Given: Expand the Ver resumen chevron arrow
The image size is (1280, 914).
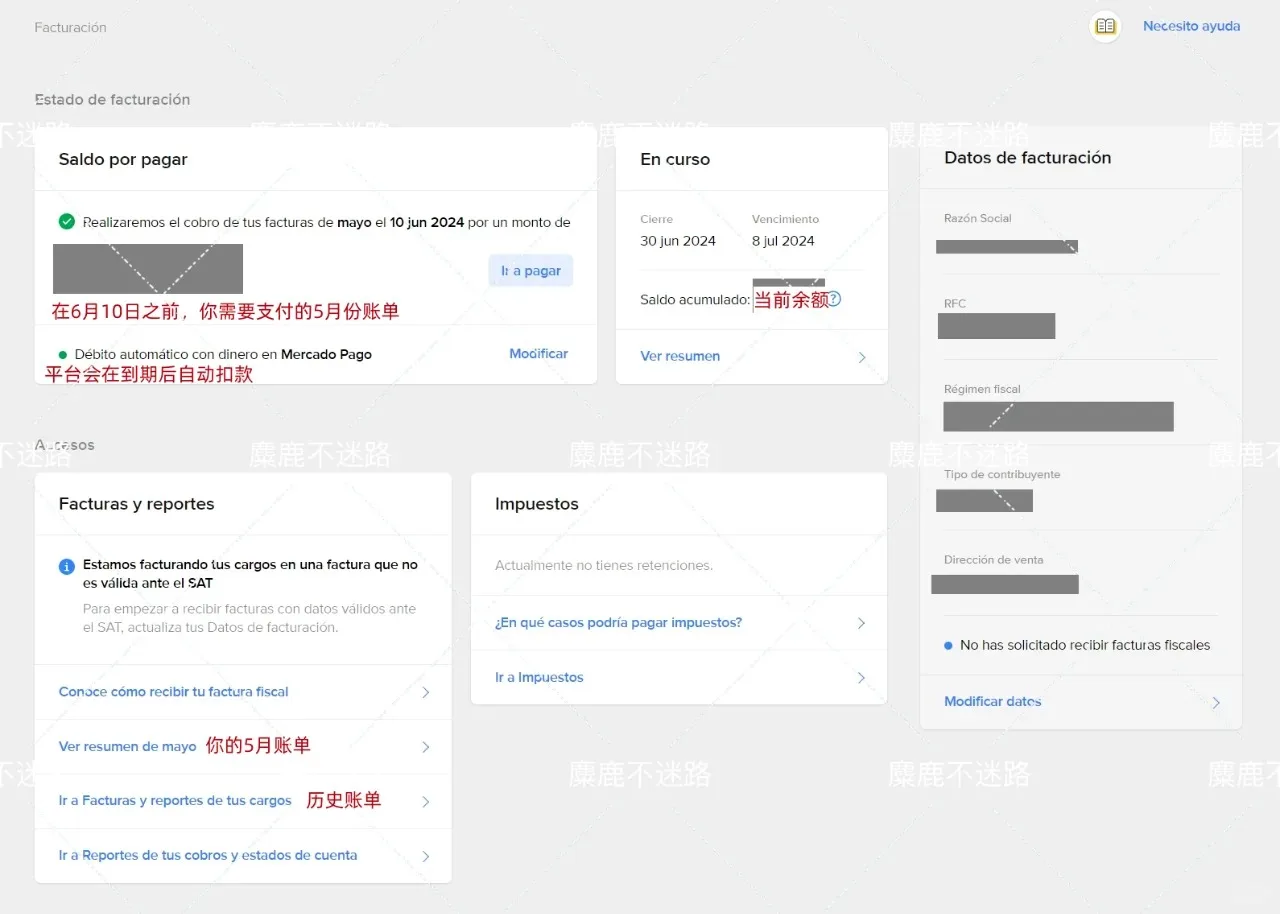Looking at the screenshot, I should [862, 357].
